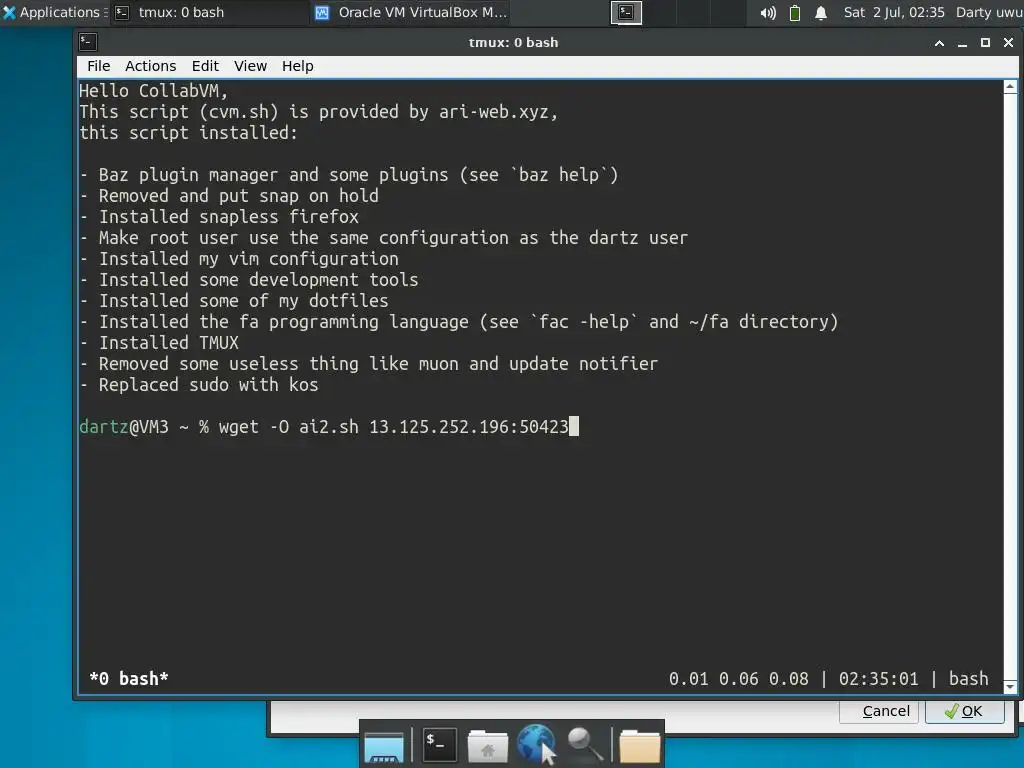This screenshot has width=1024, height=768.
Task: Open the volume control icon
Action: click(768, 12)
